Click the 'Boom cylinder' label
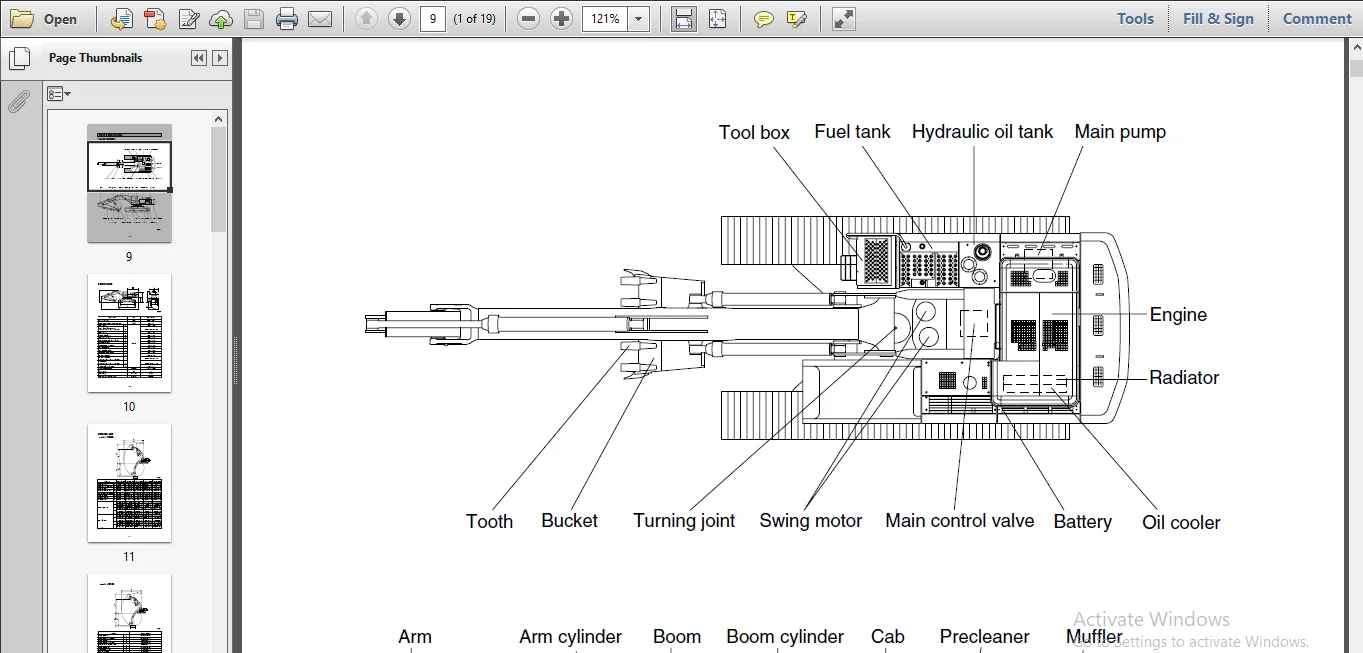The image size is (1363, 653). tap(785, 637)
